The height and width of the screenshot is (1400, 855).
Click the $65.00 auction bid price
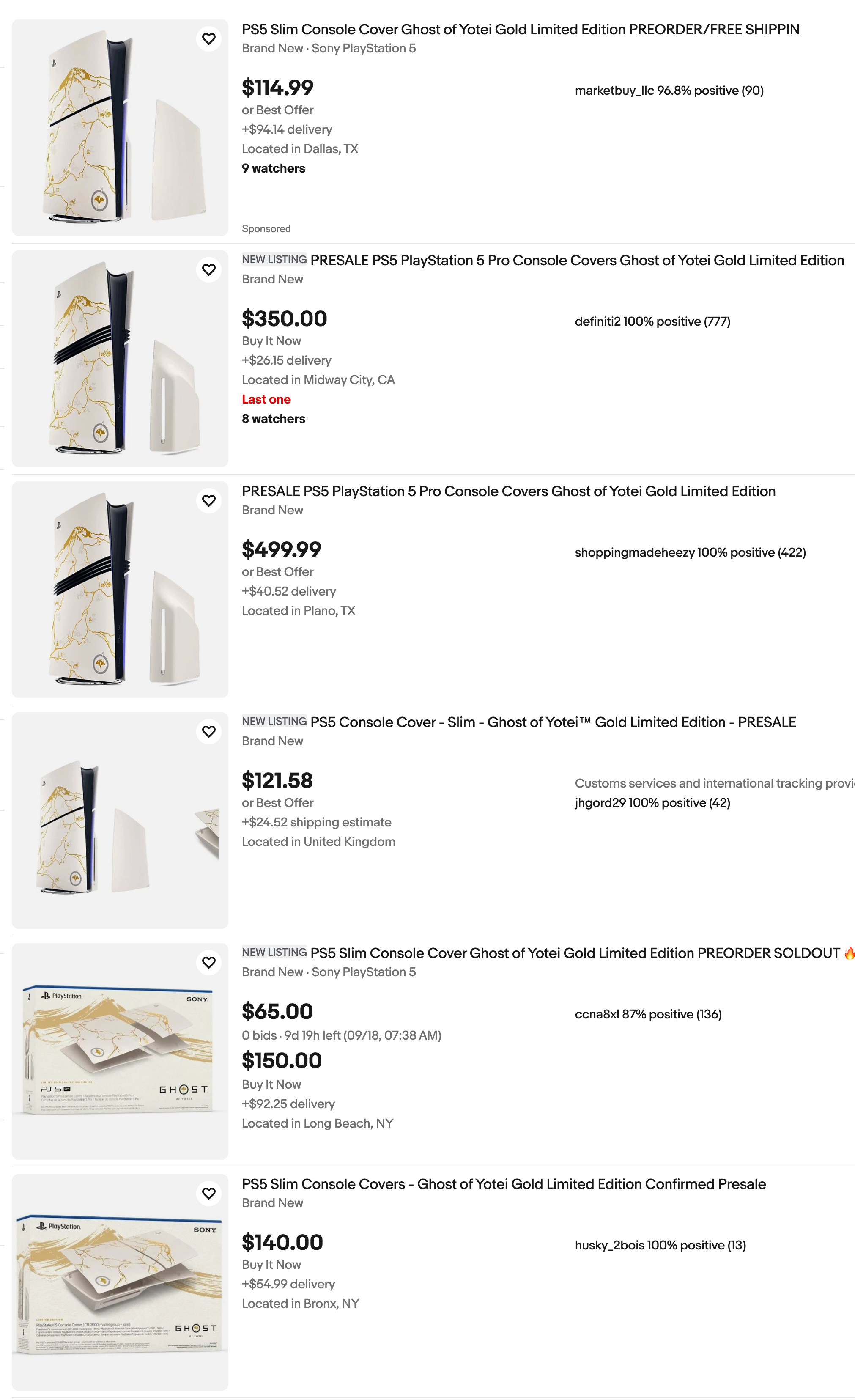[x=277, y=1012]
